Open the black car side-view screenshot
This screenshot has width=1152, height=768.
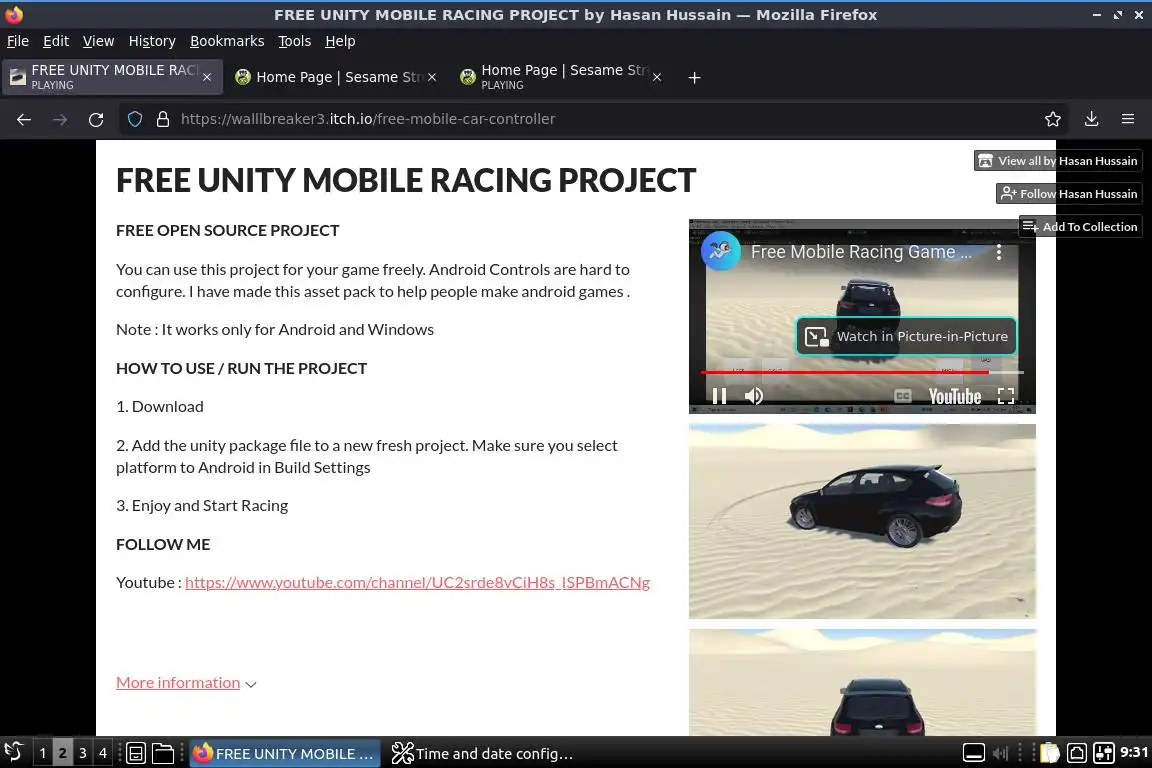click(863, 521)
